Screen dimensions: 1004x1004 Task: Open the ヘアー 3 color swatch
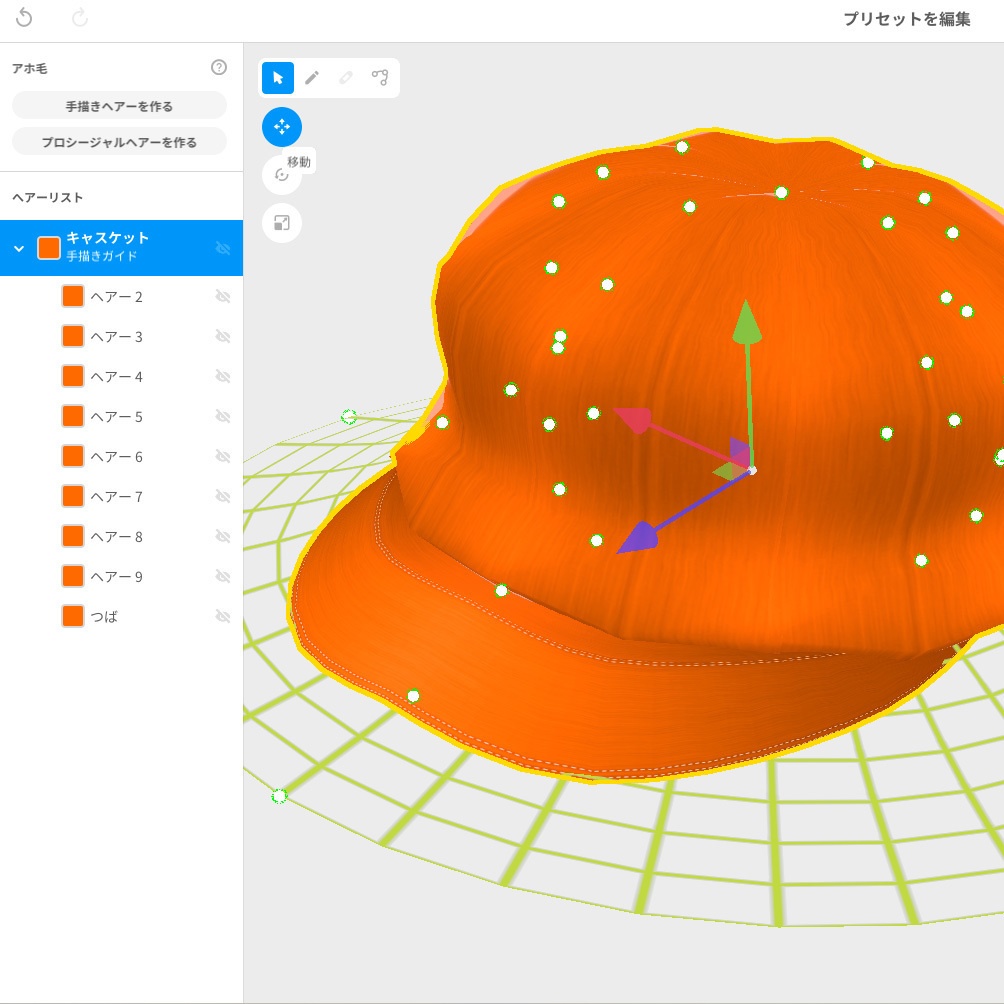73,336
